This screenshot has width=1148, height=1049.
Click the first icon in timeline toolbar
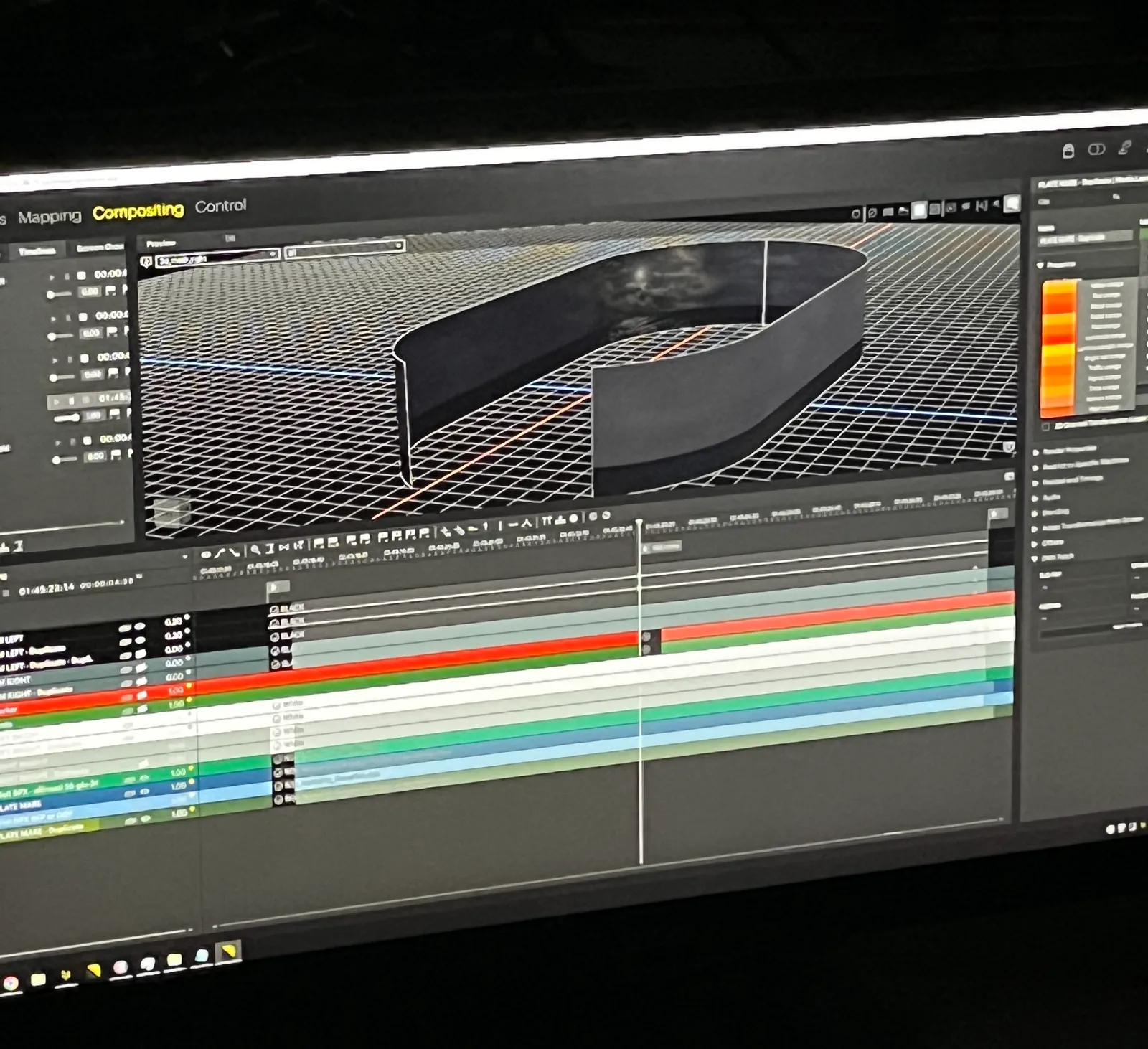click(x=206, y=554)
